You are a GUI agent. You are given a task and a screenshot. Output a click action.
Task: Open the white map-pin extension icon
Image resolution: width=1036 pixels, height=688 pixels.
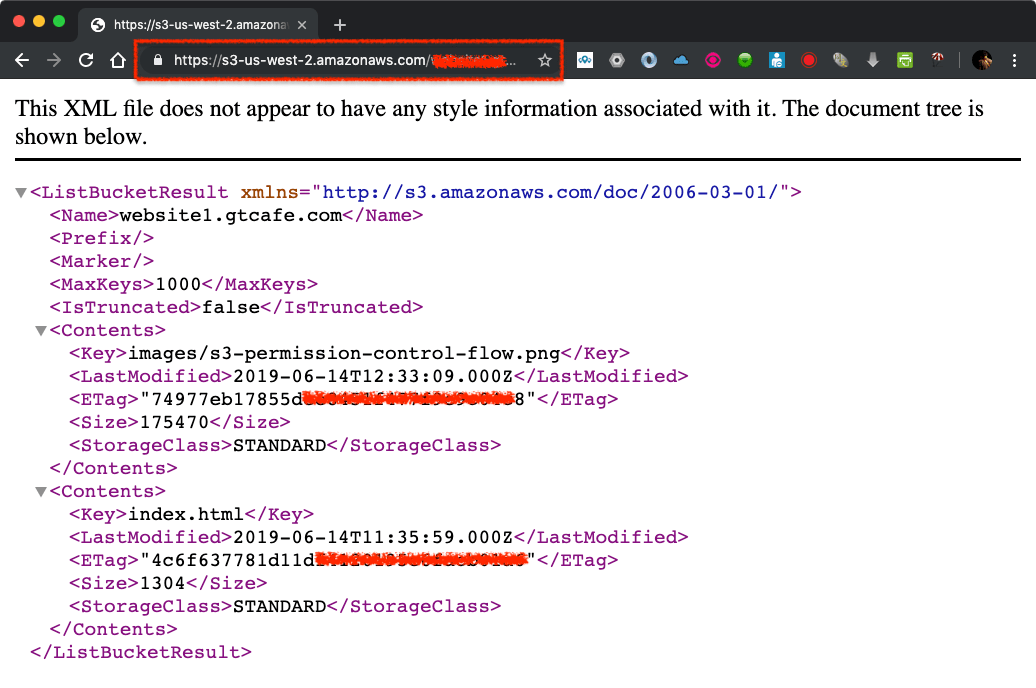click(585, 60)
